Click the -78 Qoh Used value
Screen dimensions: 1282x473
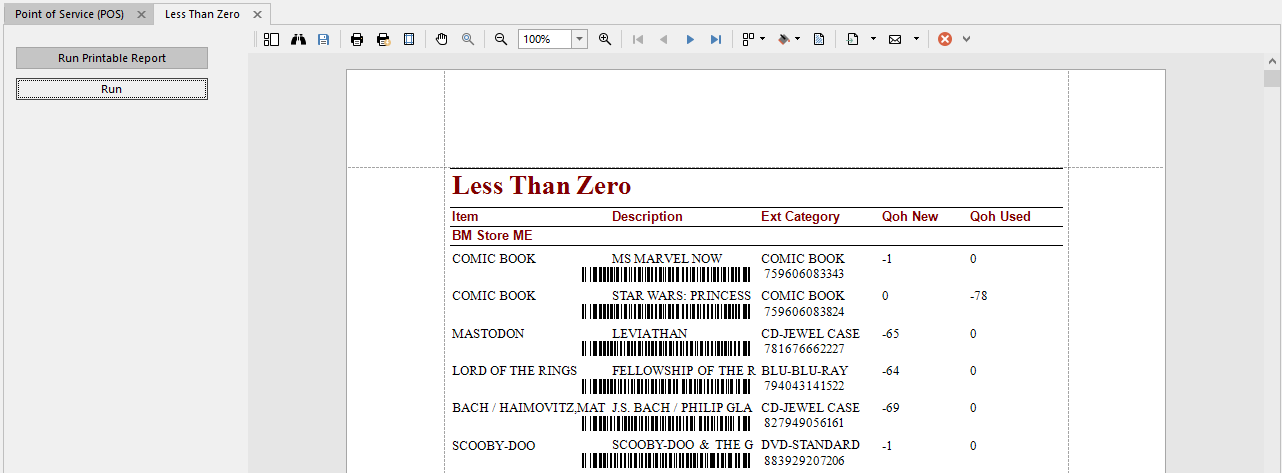pos(978,296)
